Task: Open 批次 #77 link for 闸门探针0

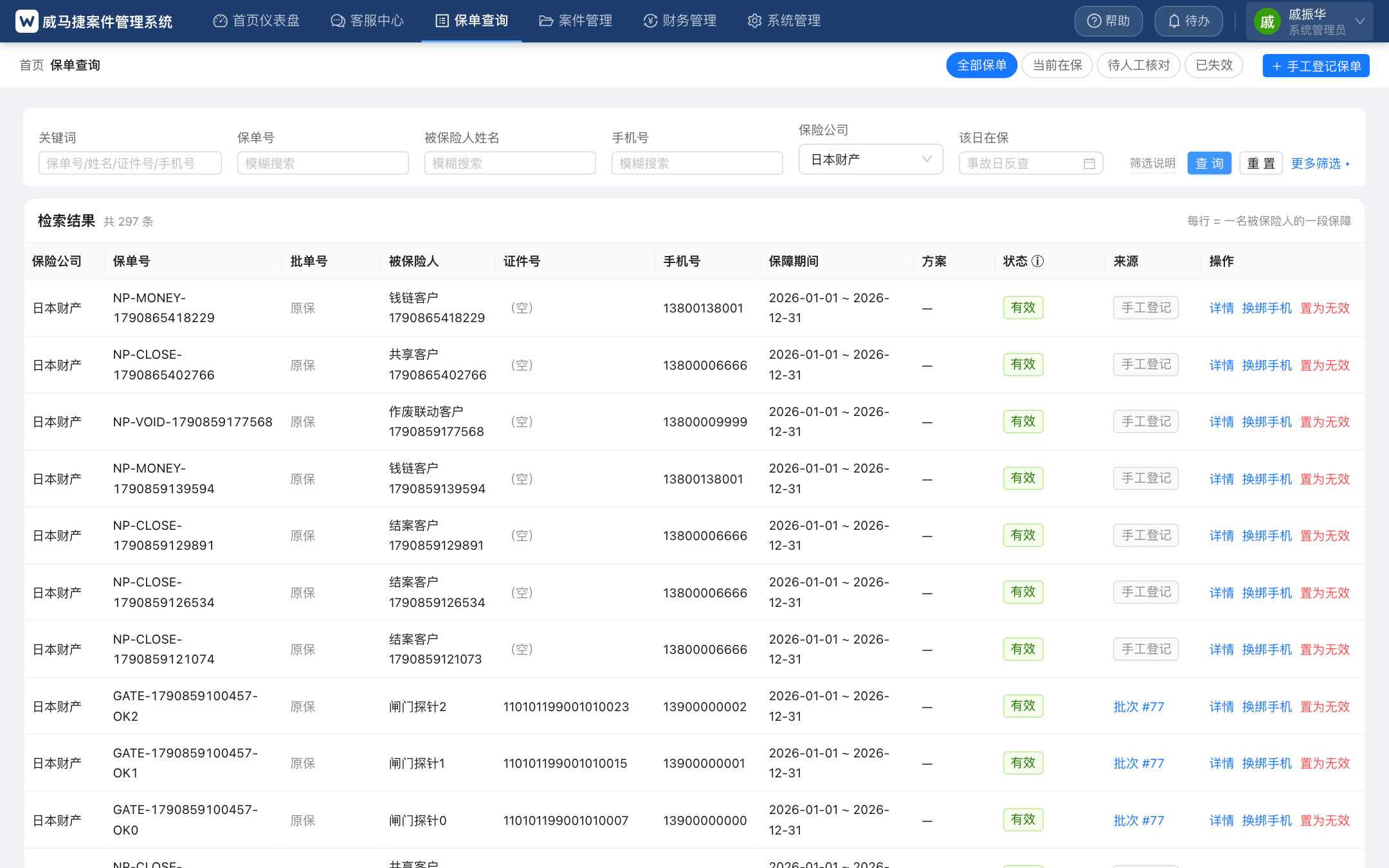Action: pos(1138,820)
